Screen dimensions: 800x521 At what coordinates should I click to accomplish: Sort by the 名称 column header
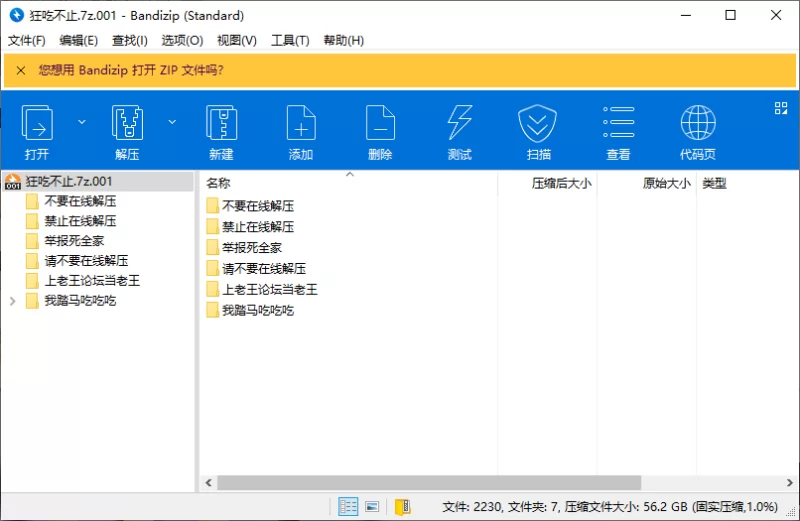click(218, 183)
